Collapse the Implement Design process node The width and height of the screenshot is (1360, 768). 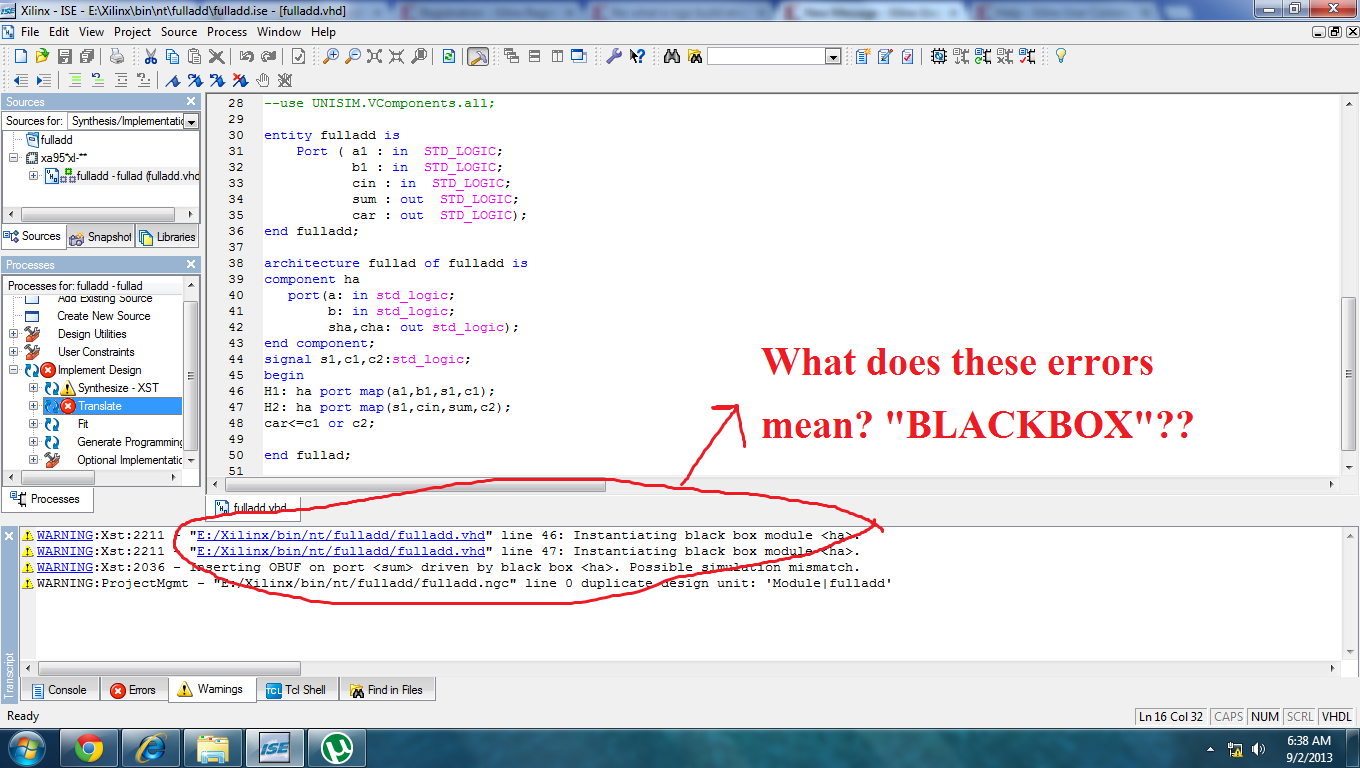click(x=13, y=370)
